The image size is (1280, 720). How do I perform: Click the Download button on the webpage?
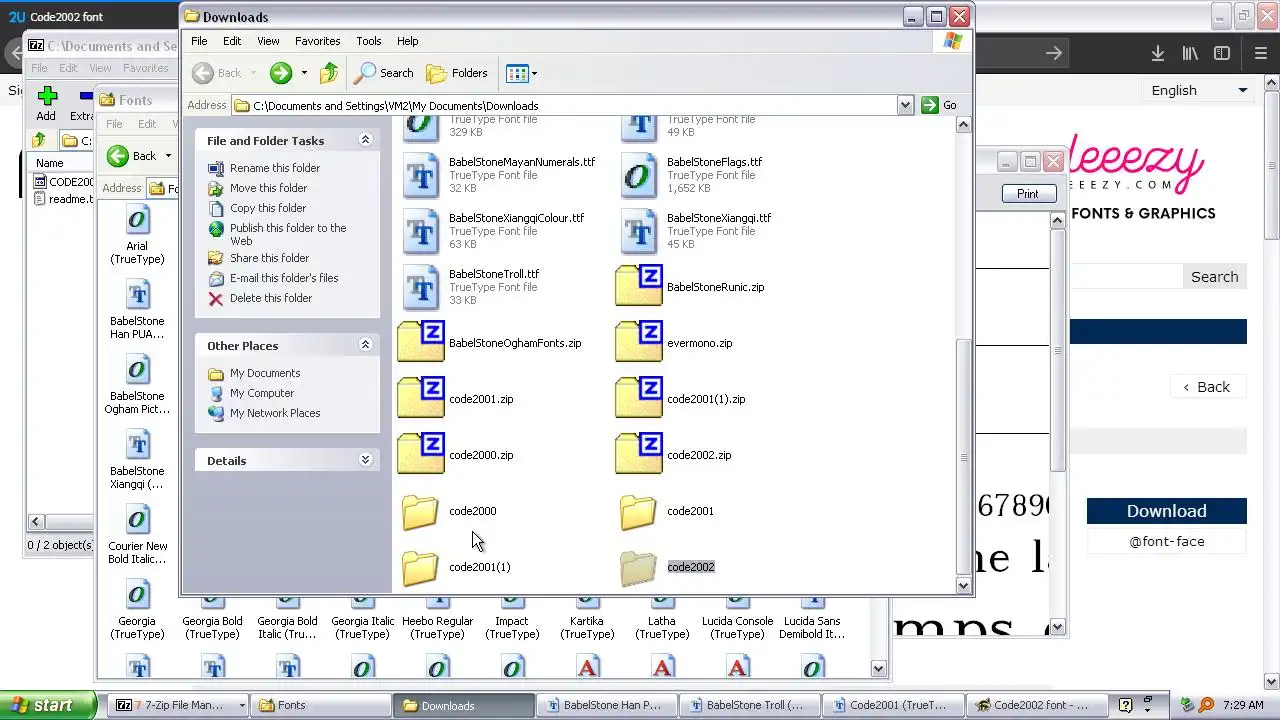(1167, 511)
